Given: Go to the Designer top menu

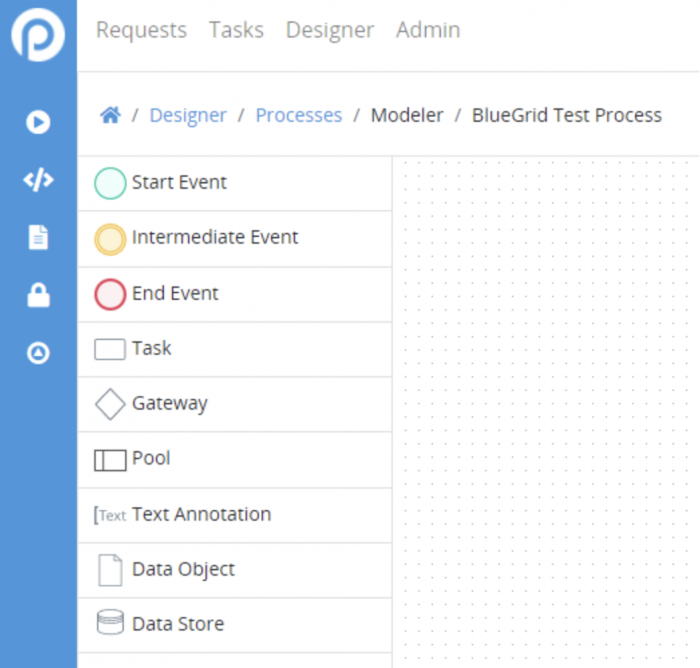Looking at the screenshot, I should click(330, 30).
